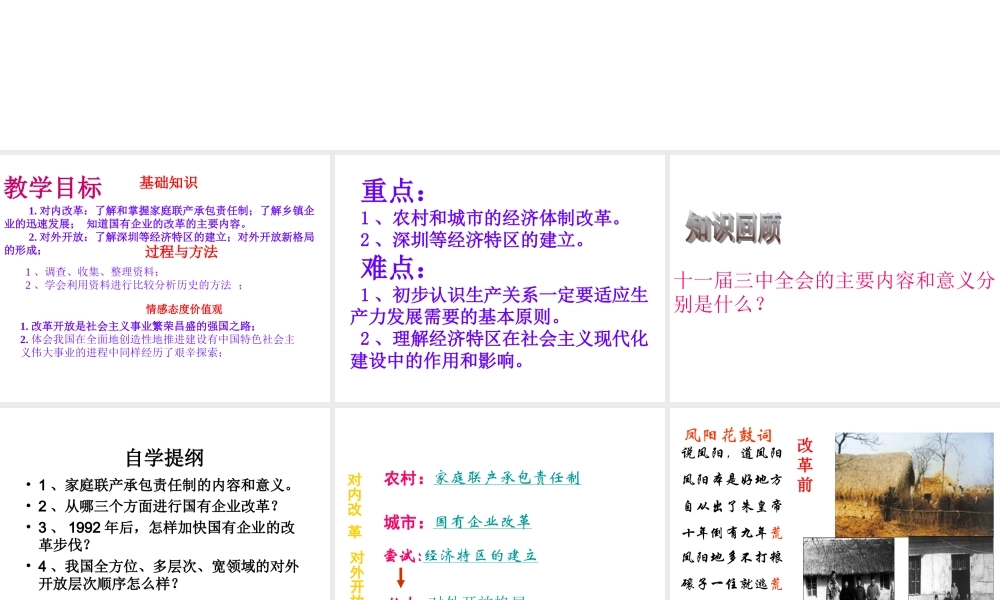Click the thatched hut photo
The height and width of the screenshot is (600, 1000).
coord(914,485)
